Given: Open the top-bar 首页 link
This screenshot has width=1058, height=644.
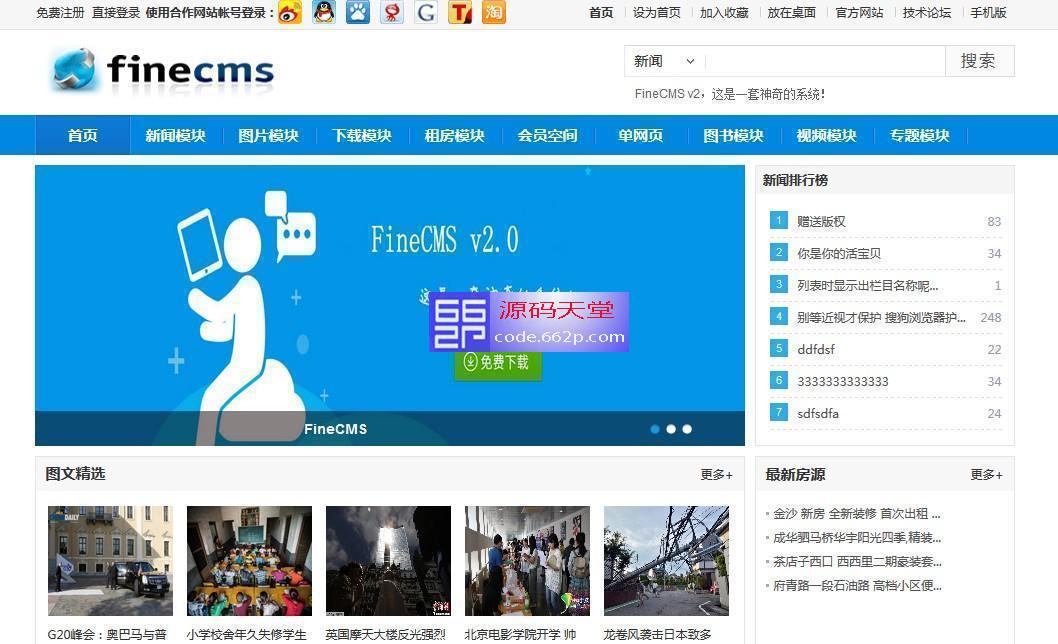Looking at the screenshot, I should (x=601, y=12).
